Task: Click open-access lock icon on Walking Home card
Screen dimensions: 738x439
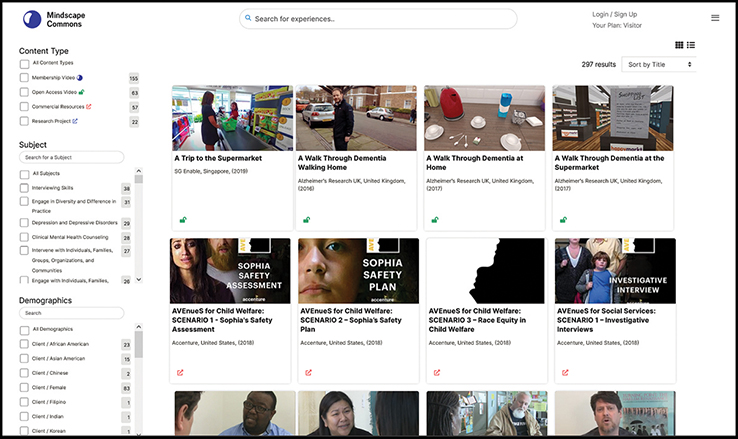Action: click(x=307, y=220)
